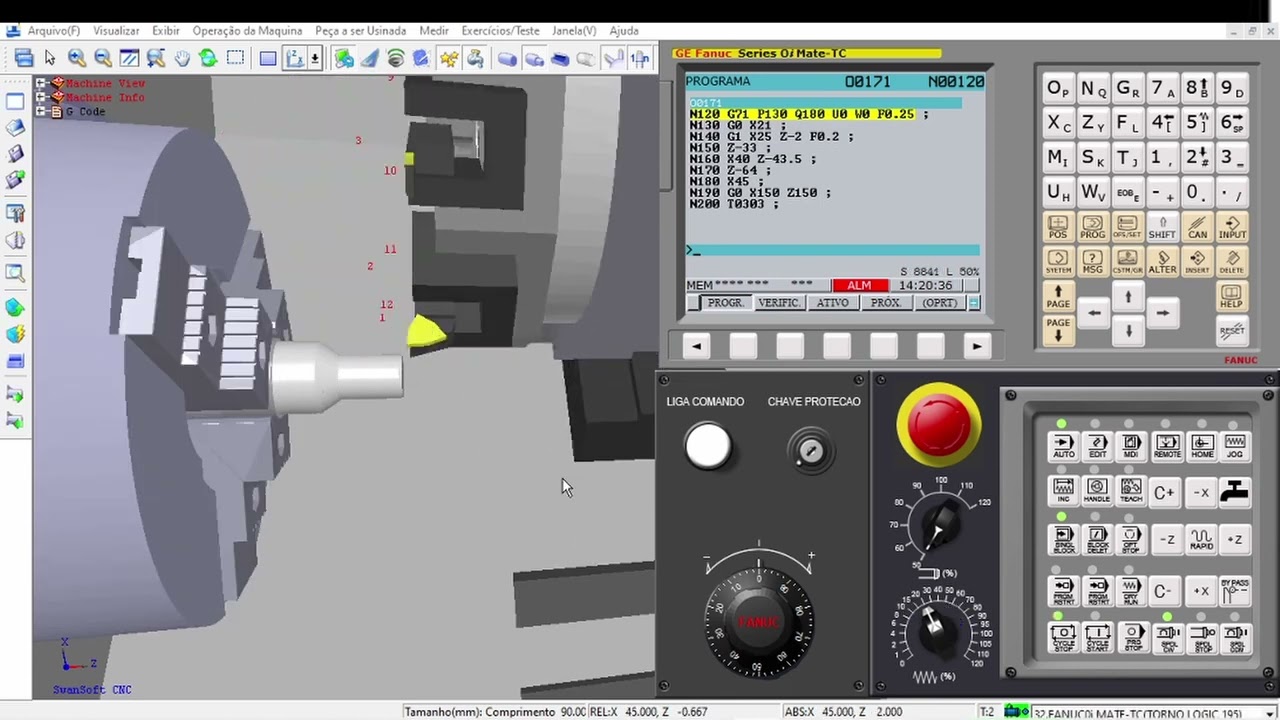Open the Visualizar menu
1280x720 pixels.
(116, 31)
